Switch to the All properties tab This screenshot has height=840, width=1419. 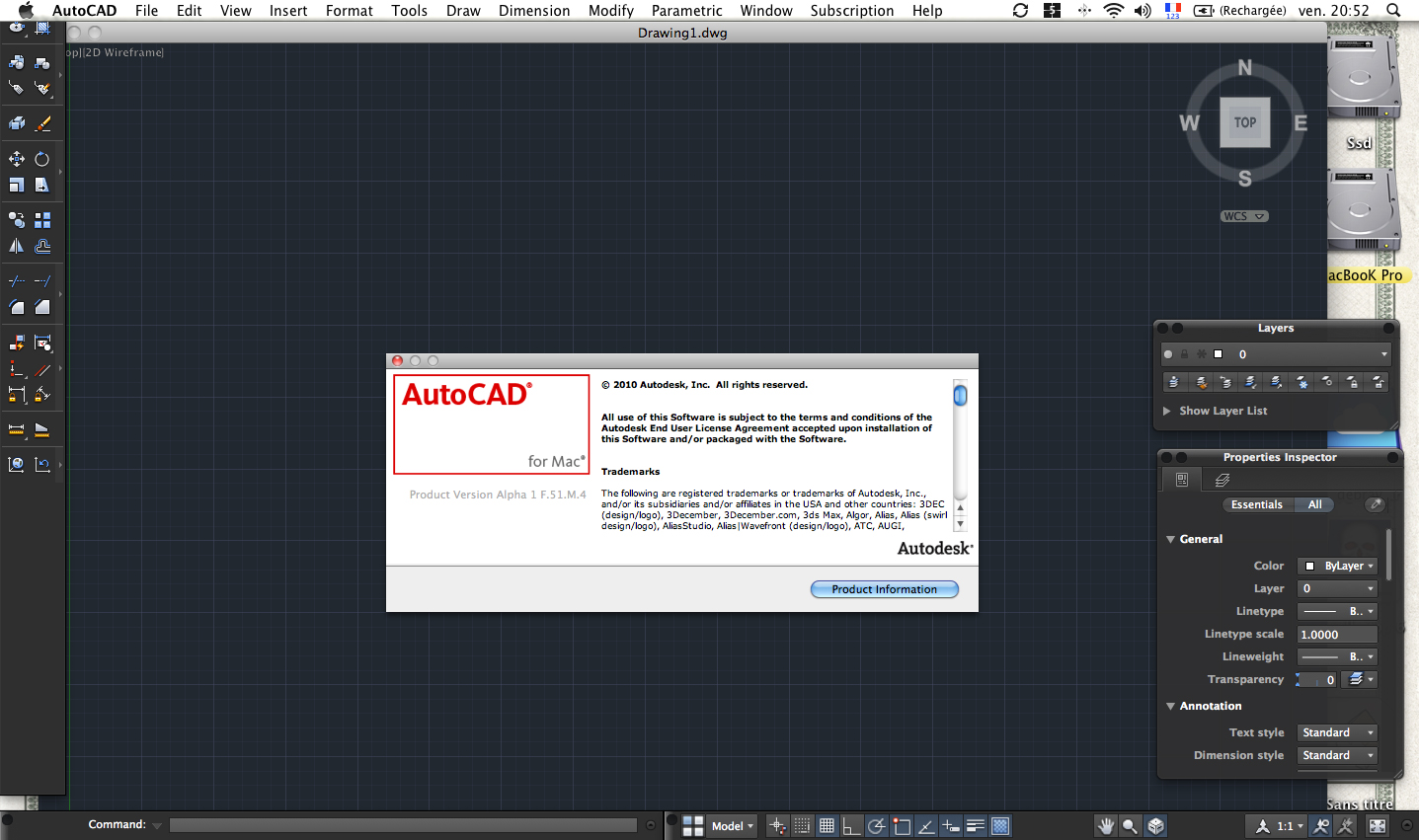click(1315, 504)
